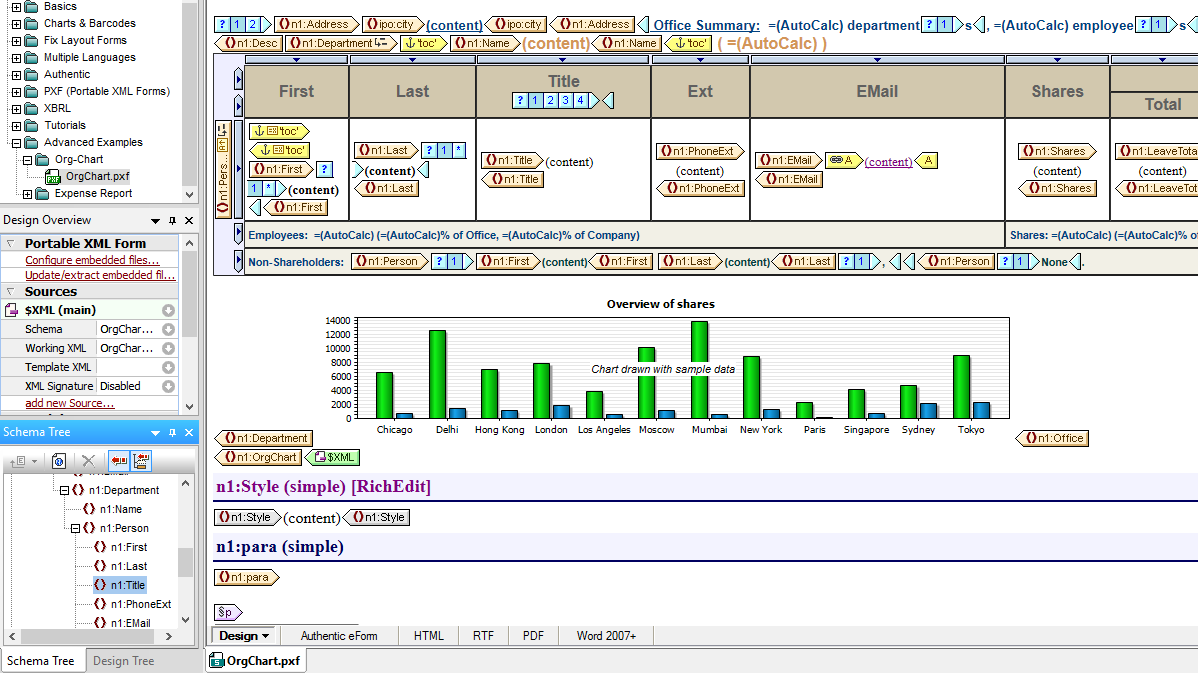Viewport: 1198px width, 673px height.
Task: Click the 'add new Source...' link
Action: (70, 403)
